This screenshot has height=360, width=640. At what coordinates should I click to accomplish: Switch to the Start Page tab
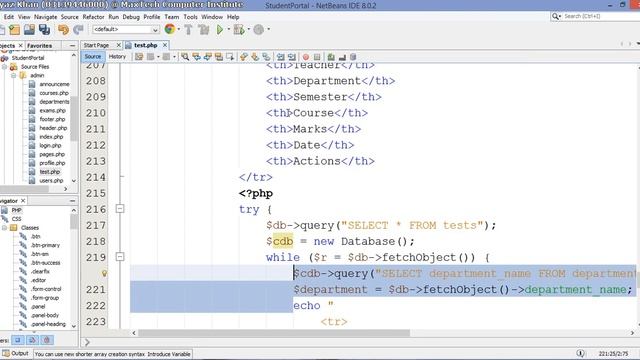coord(96,45)
